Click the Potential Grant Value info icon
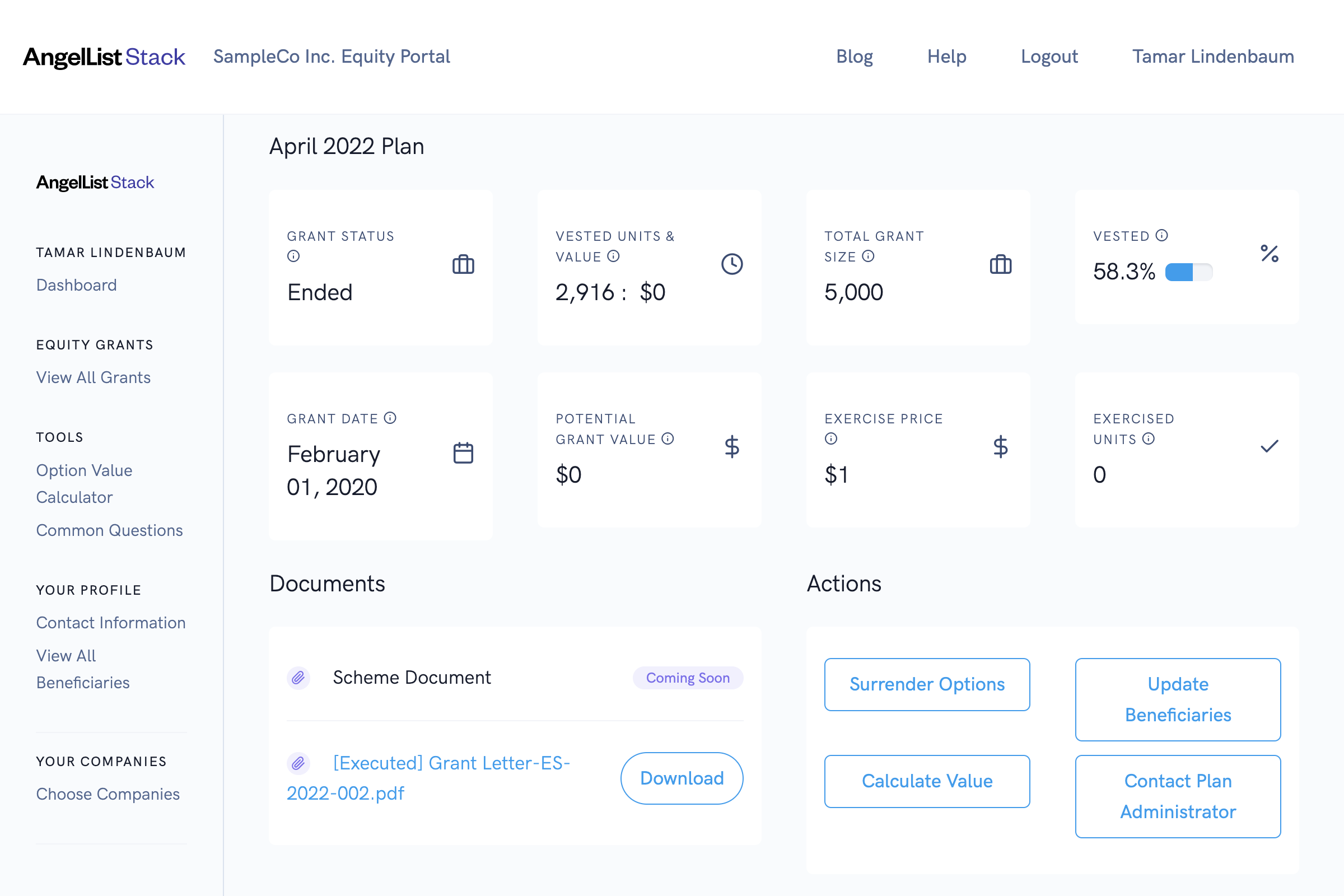 pos(668,438)
